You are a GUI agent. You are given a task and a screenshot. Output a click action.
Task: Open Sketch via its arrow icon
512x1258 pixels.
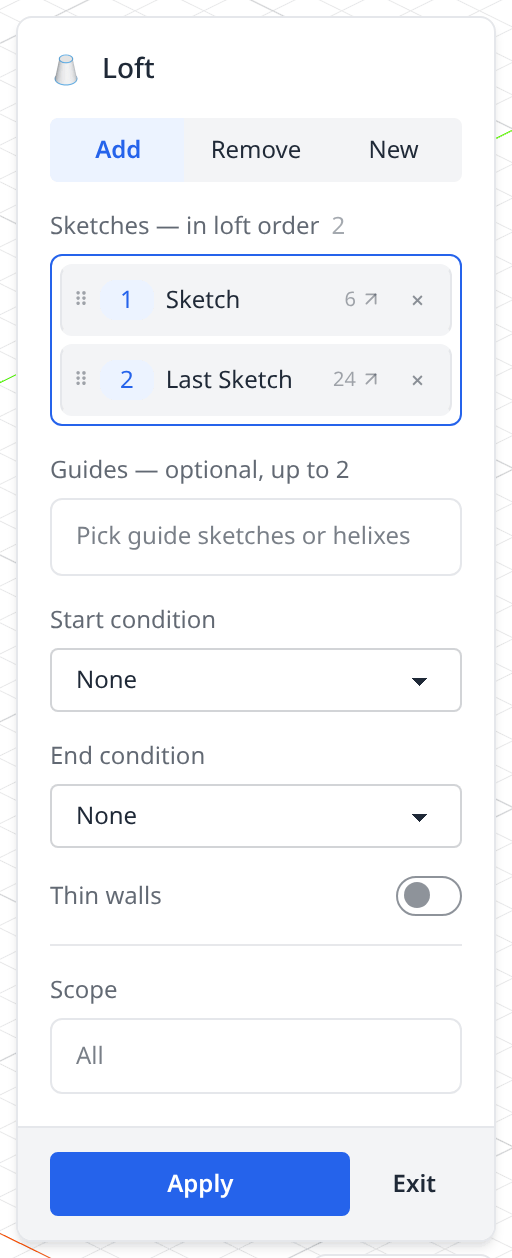(371, 299)
